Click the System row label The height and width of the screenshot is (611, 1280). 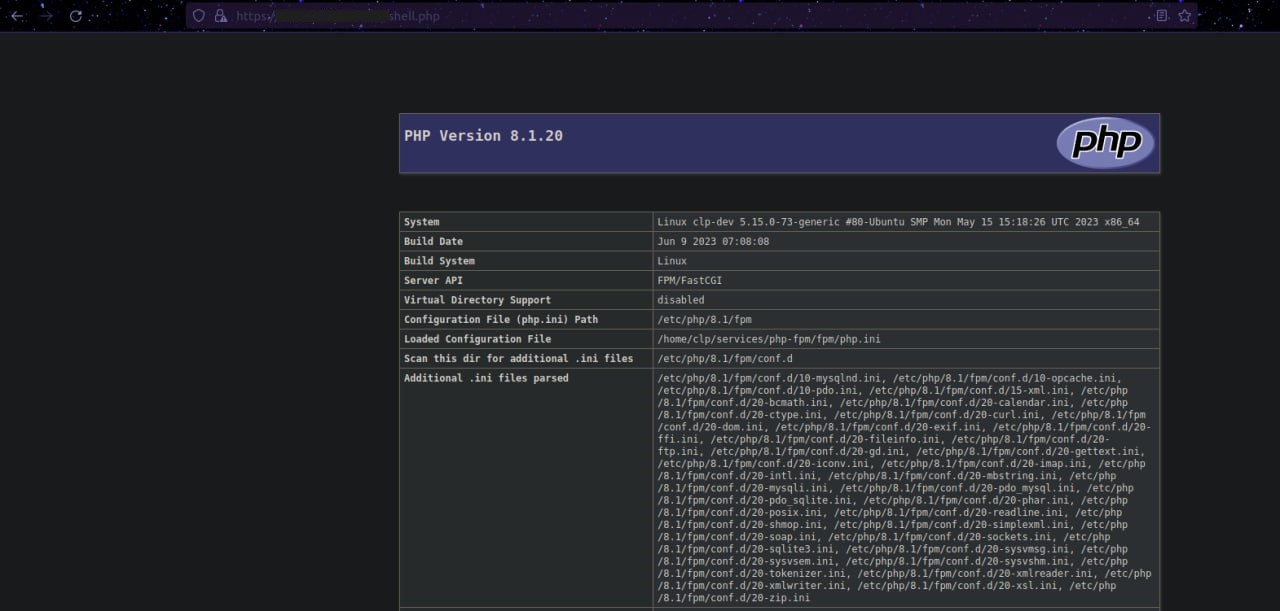click(422, 222)
